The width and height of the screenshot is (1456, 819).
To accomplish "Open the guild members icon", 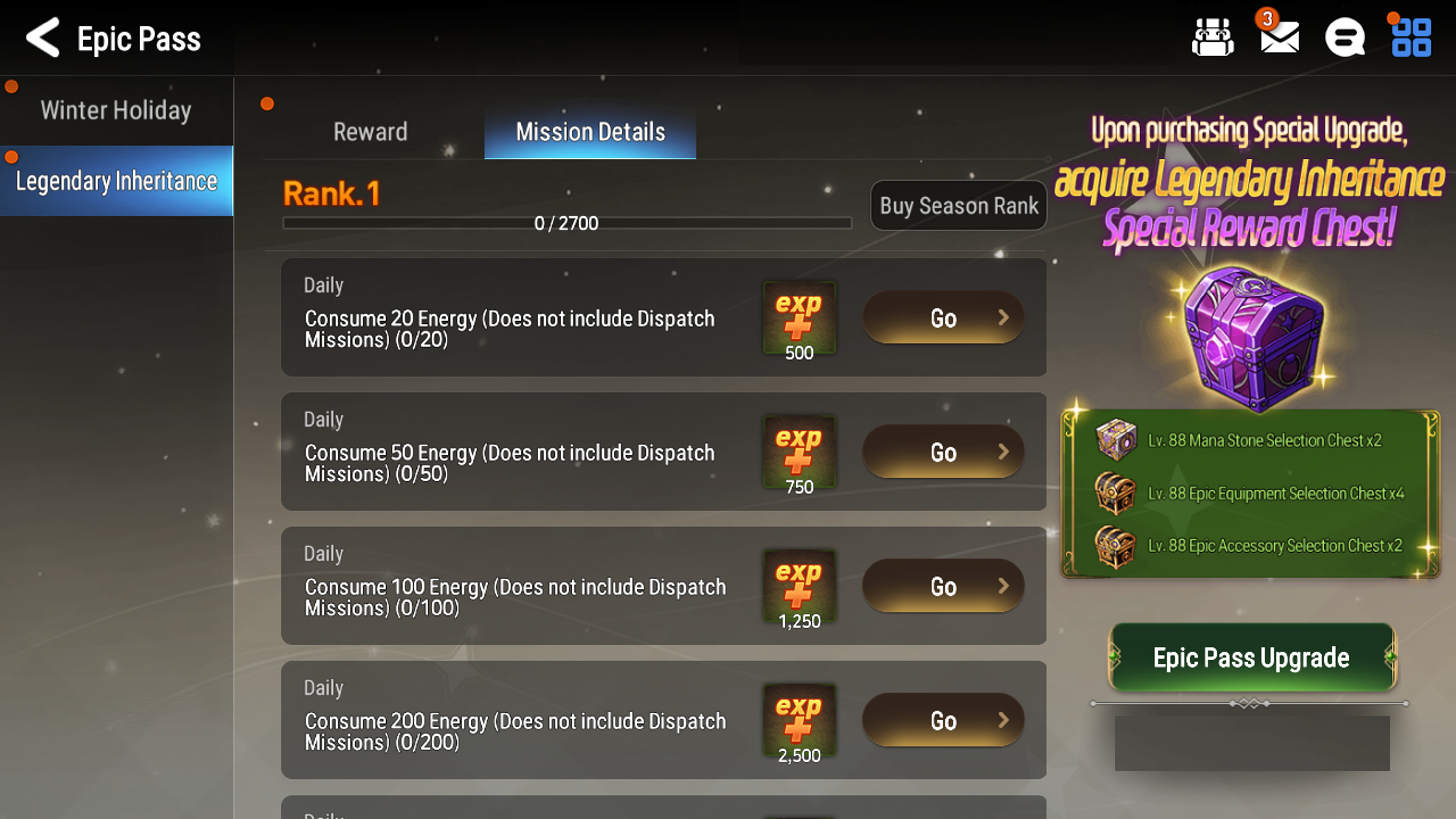I will (1212, 37).
